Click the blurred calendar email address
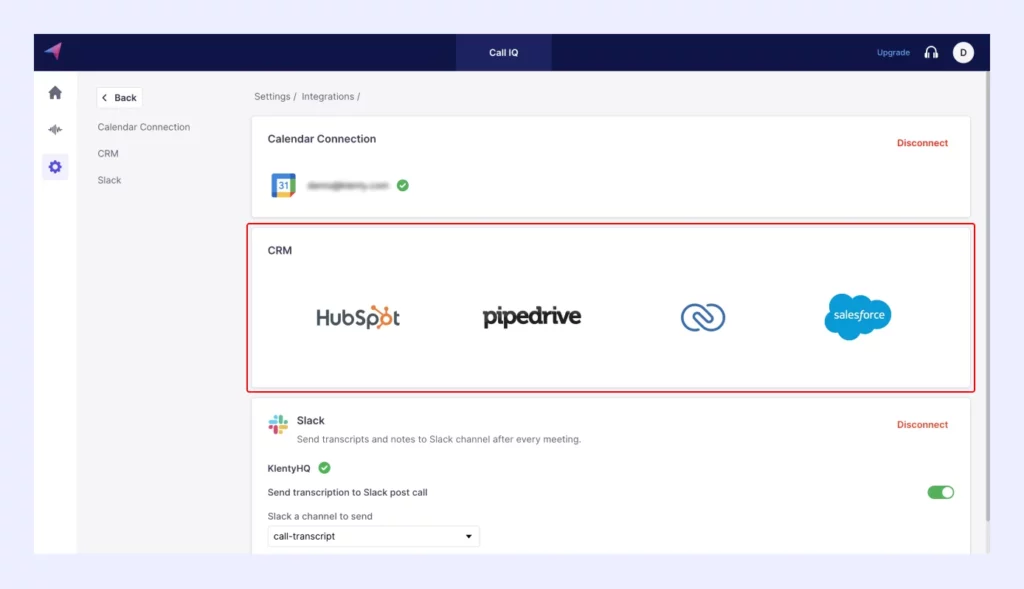Viewport: 1024px width, 589px height. (x=347, y=185)
